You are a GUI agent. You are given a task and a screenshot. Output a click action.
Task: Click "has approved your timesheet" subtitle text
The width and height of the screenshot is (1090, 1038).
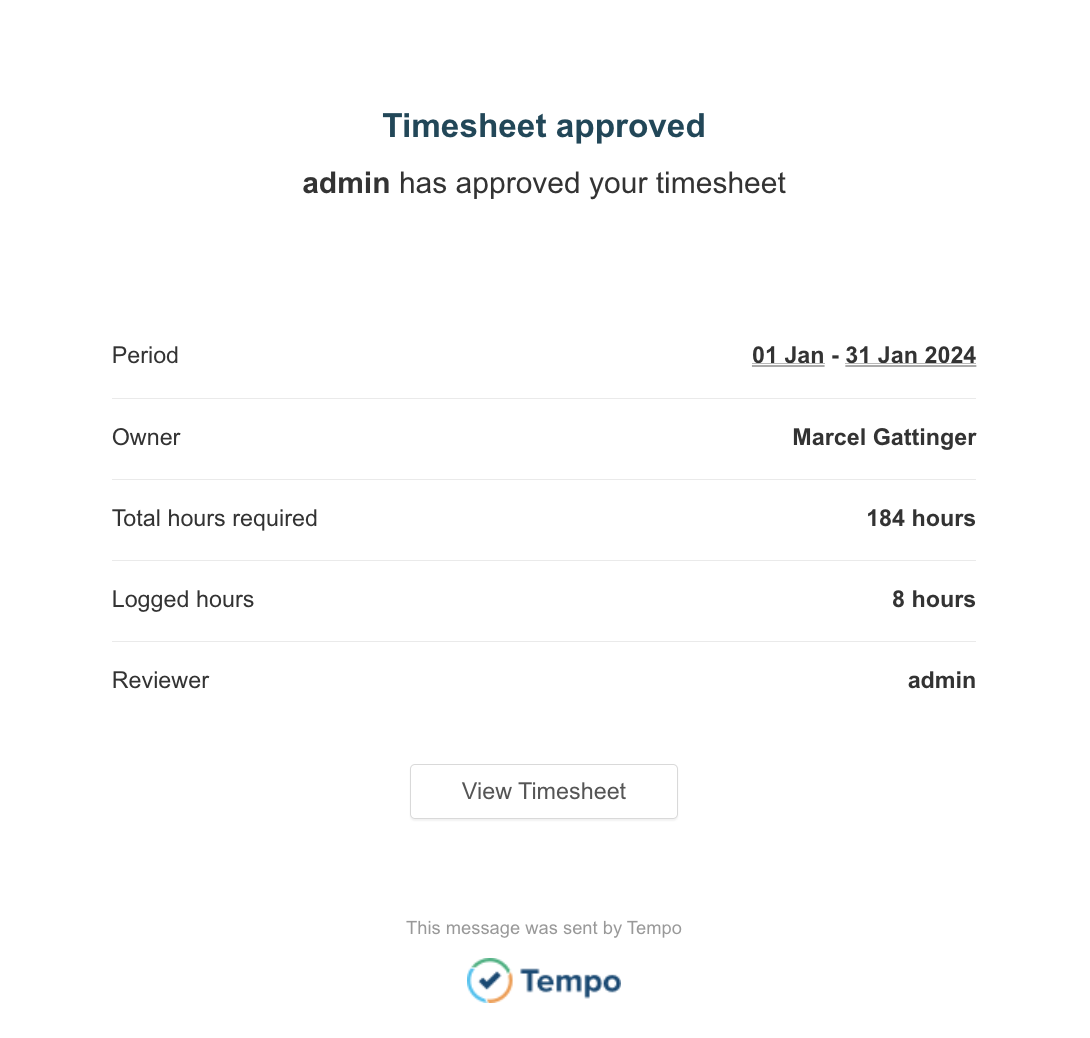click(592, 183)
